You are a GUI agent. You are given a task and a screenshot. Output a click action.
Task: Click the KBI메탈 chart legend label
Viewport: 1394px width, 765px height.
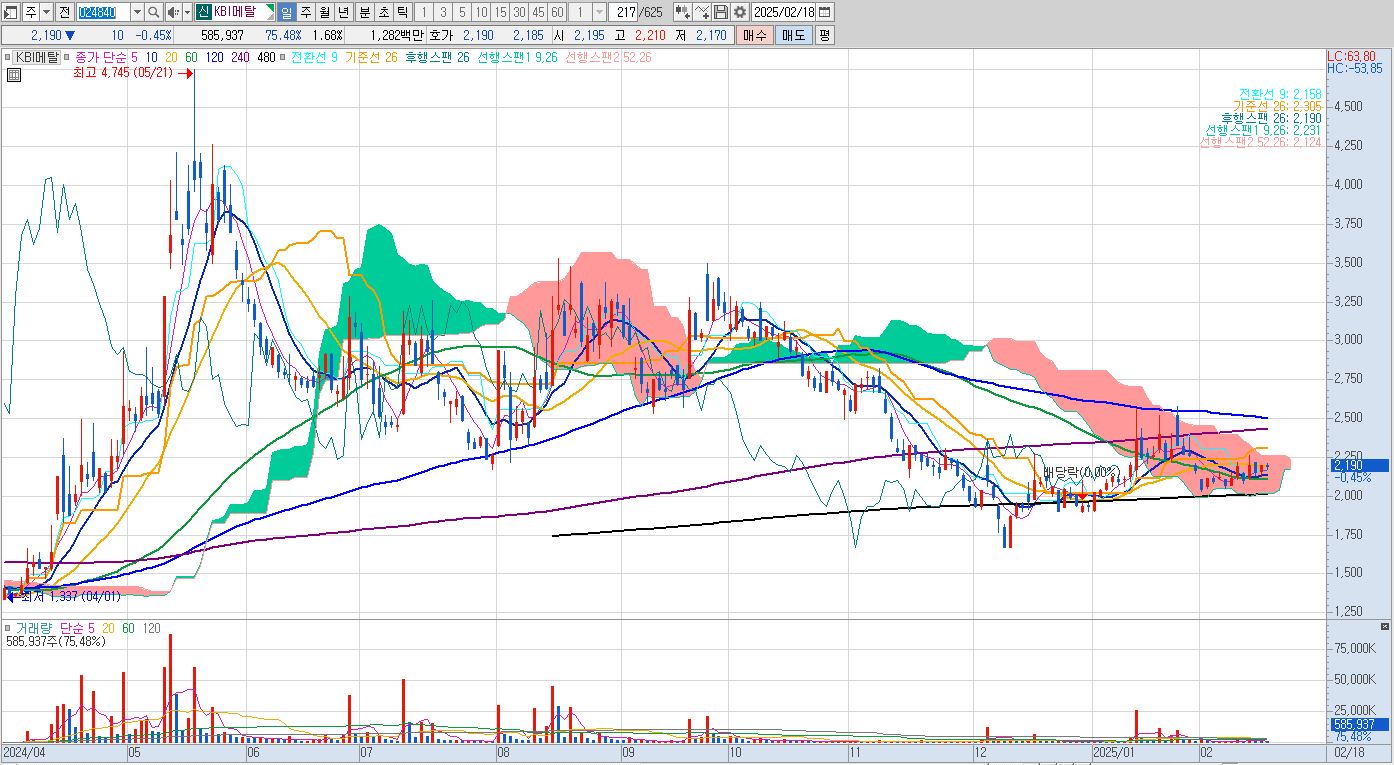click(35, 57)
